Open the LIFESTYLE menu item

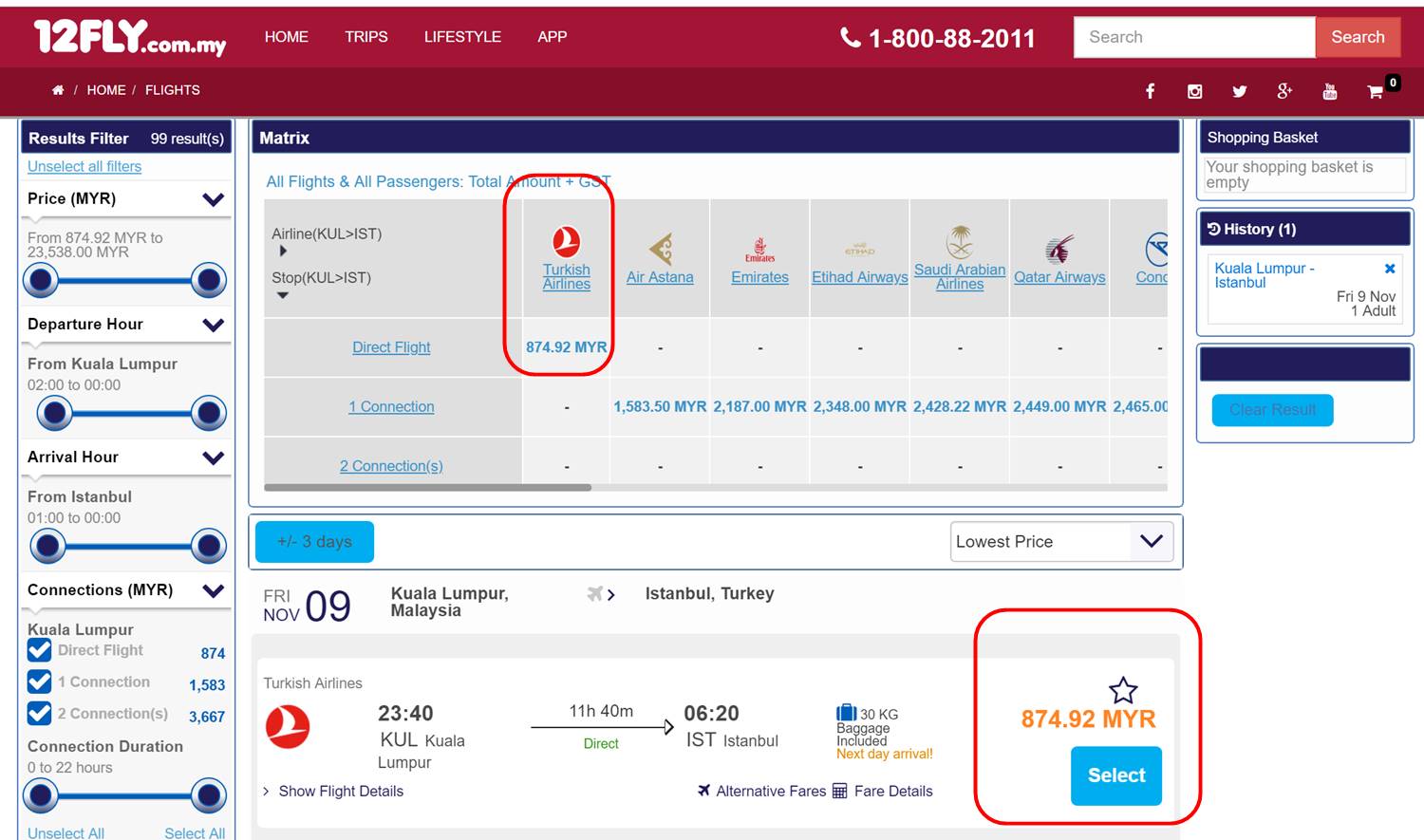pyautogui.click(x=462, y=37)
